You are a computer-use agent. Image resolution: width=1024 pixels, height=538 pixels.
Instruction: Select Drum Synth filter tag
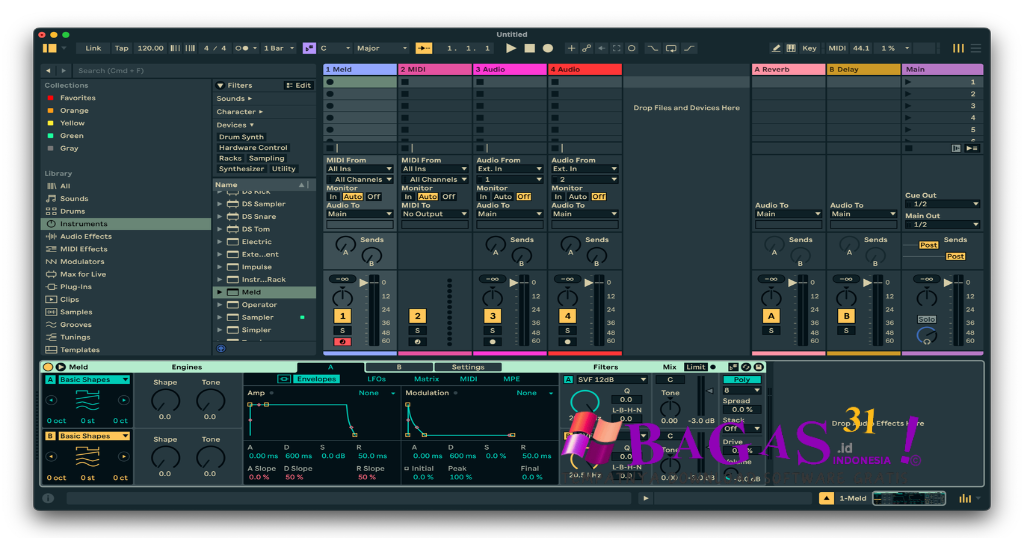tap(241, 137)
